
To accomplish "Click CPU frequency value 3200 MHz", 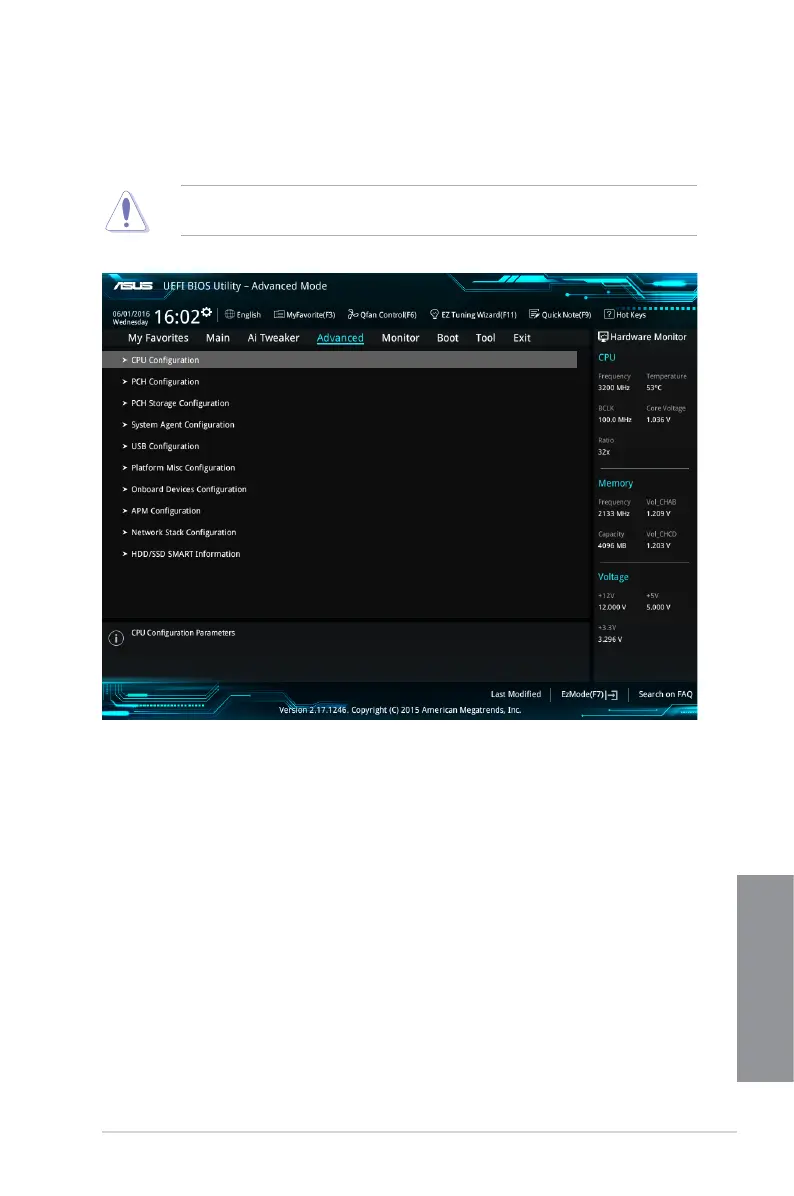I will point(614,387).
